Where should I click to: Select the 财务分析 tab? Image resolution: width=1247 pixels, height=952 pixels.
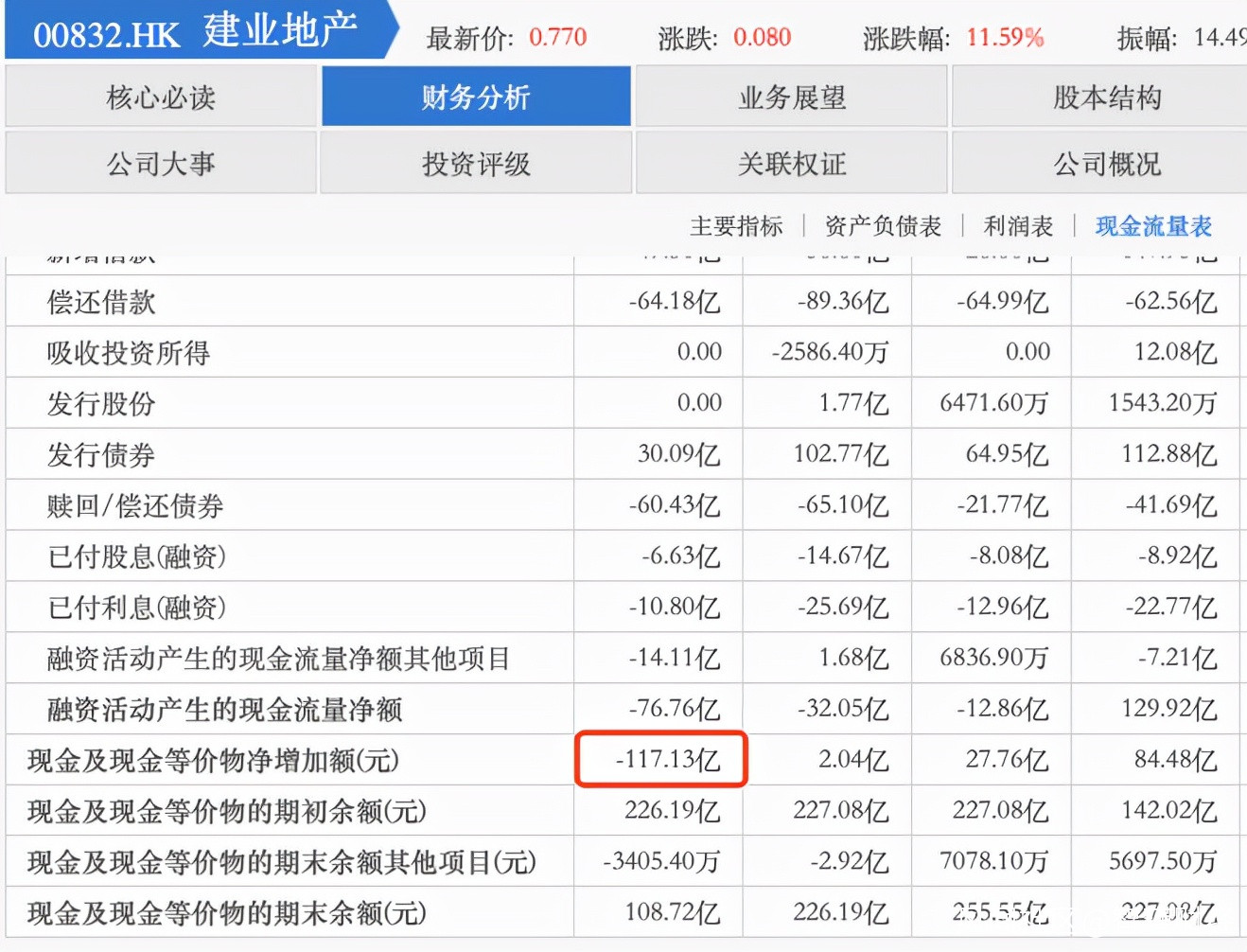476,97
